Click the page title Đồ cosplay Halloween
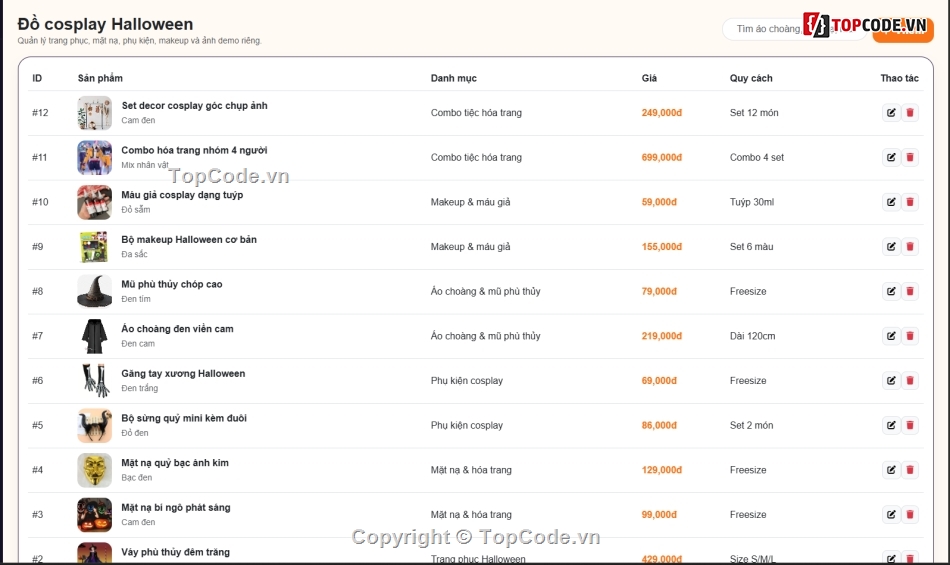The width and height of the screenshot is (950, 565). coord(105,24)
